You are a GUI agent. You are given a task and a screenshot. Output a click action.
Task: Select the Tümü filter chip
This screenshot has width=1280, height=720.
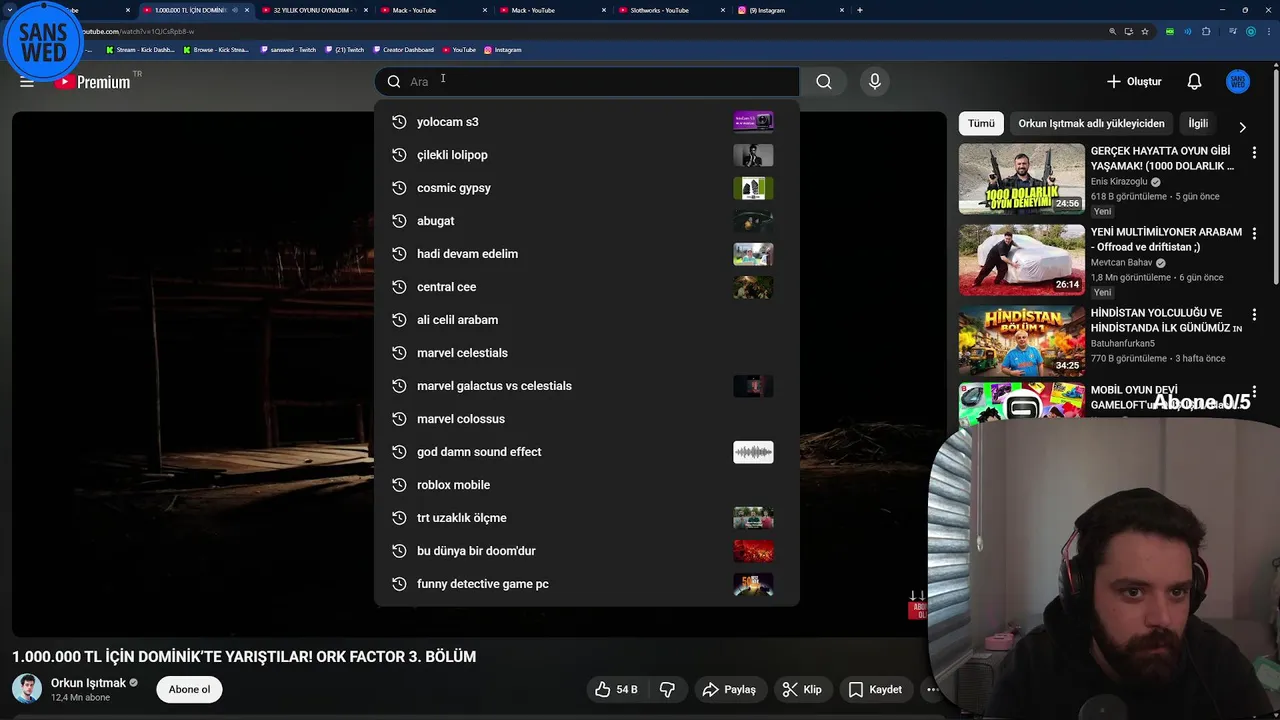pyautogui.click(x=981, y=123)
